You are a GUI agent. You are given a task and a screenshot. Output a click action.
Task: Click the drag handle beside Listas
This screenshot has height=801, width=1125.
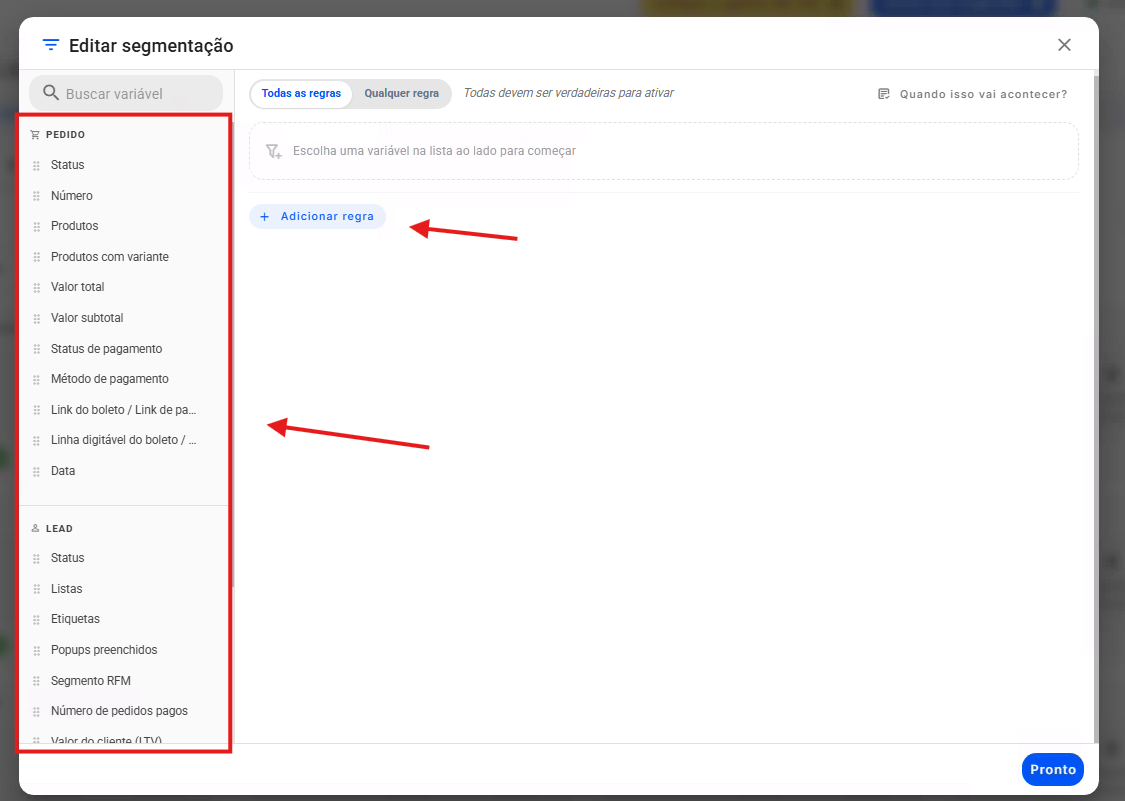pyautogui.click(x=37, y=589)
